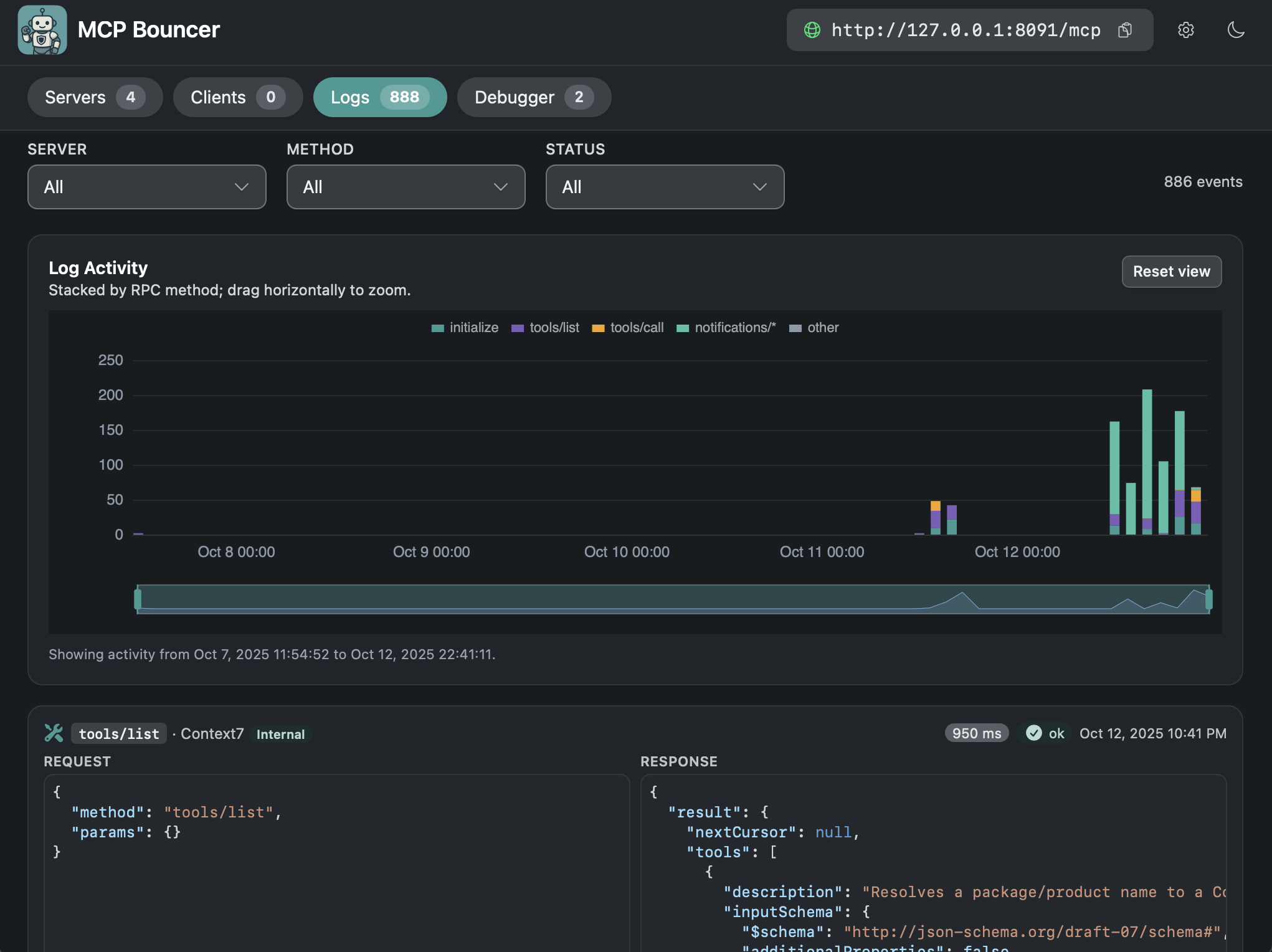
Task: Switch to the Servers tab
Action: point(95,97)
